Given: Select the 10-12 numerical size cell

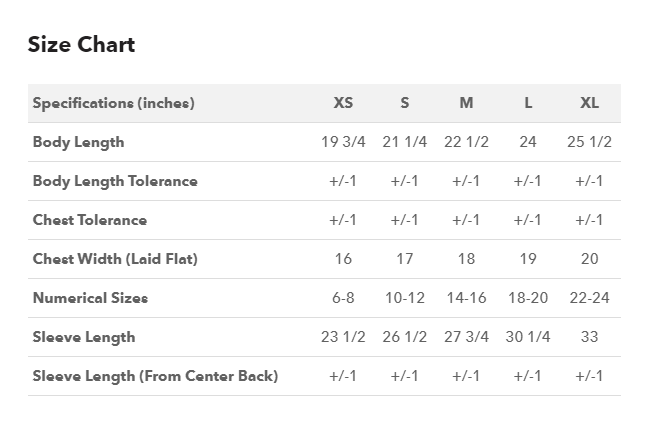Looking at the screenshot, I should [405, 298].
